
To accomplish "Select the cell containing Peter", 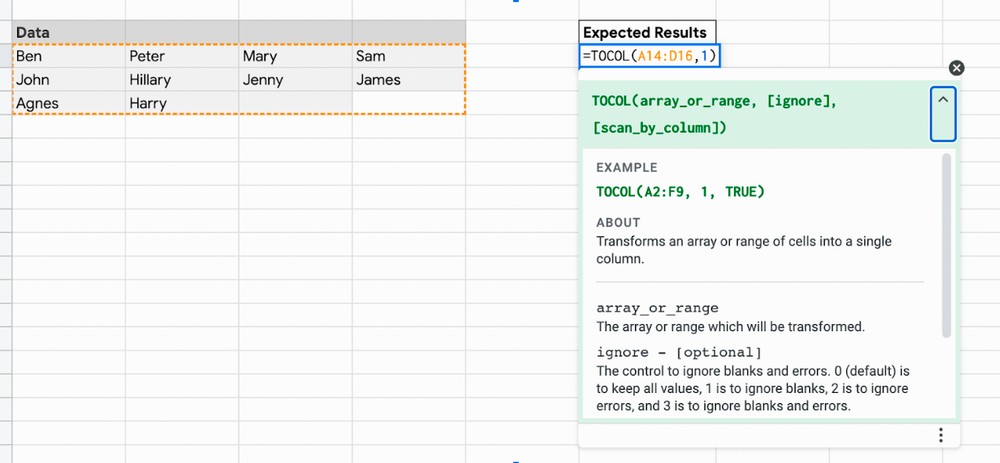I will [x=182, y=56].
